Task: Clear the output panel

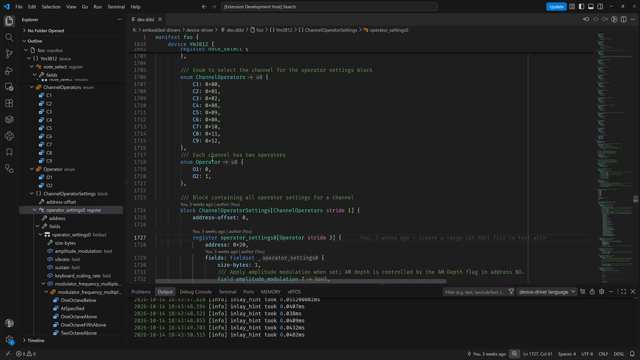Action: (583, 291)
